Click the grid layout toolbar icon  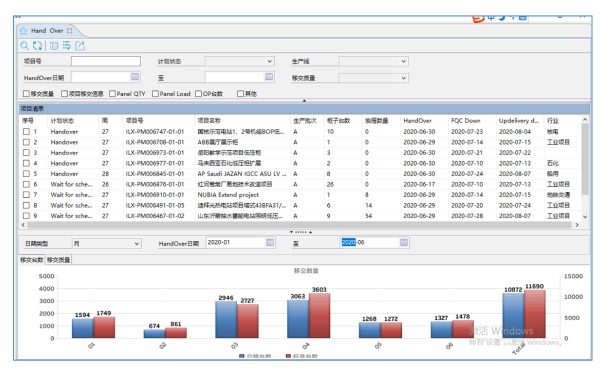(x=54, y=46)
